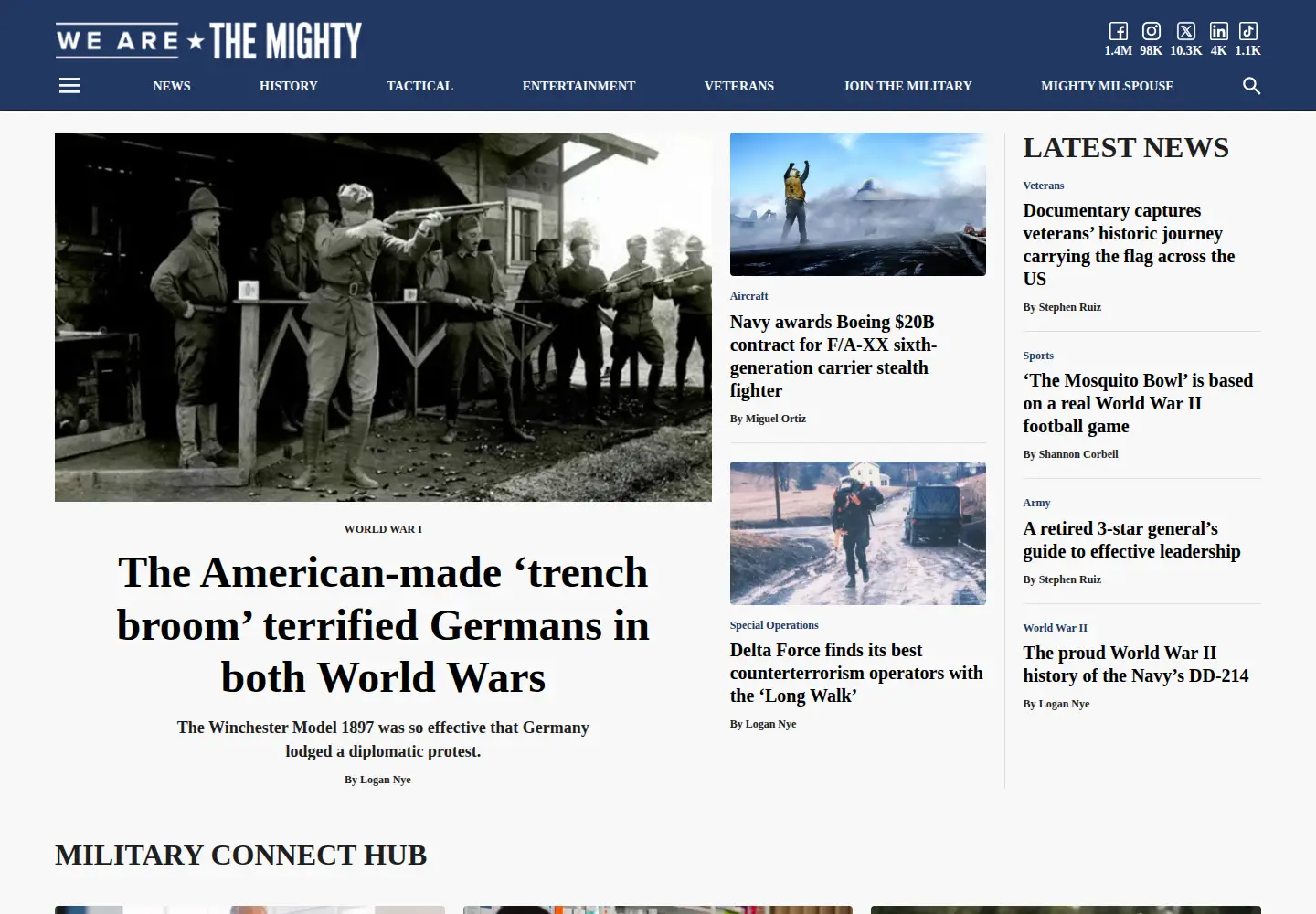Open the History menu item
The width and height of the screenshot is (1316, 914).
[x=289, y=86]
